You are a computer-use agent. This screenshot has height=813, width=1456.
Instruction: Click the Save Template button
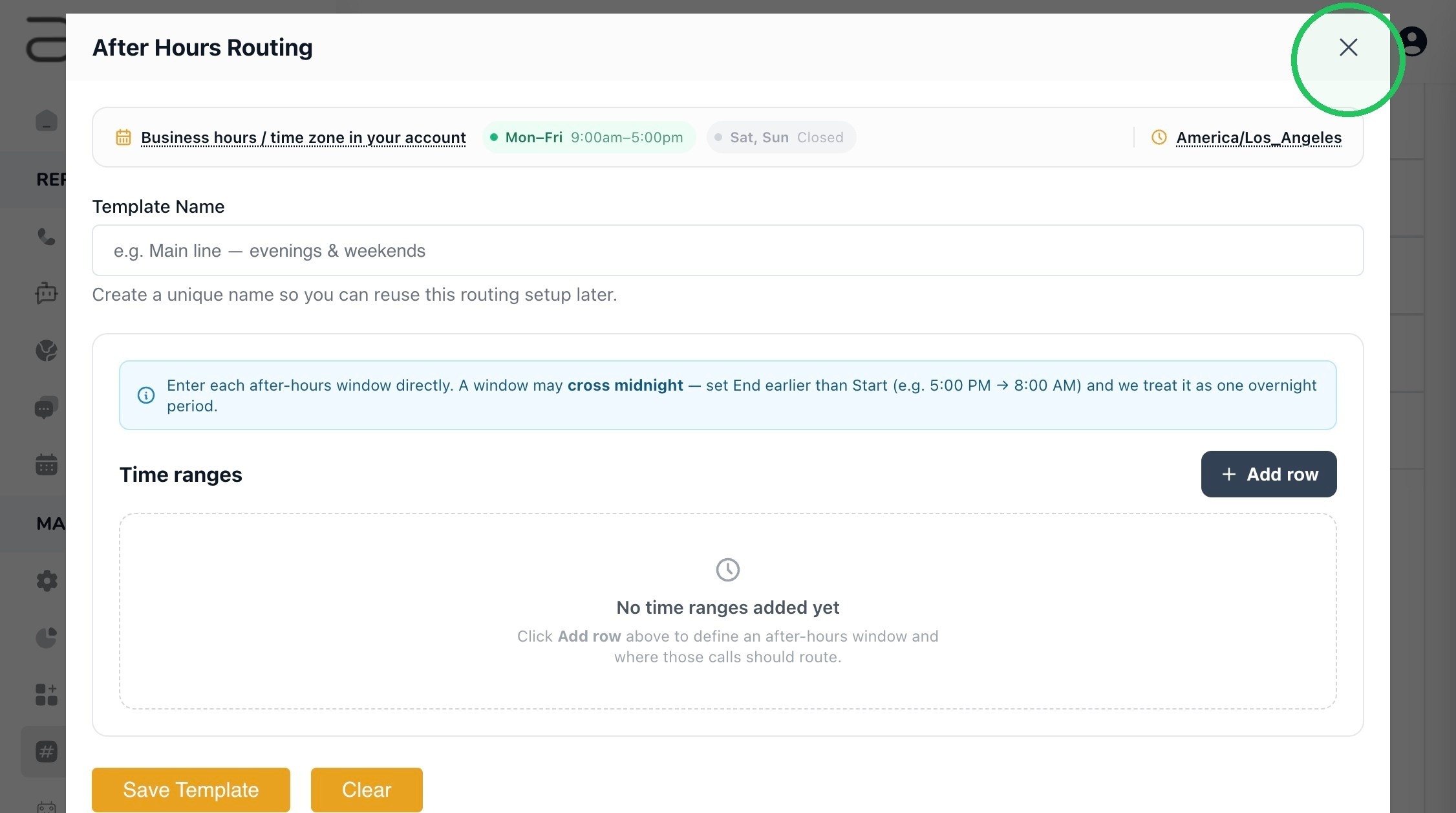point(191,790)
